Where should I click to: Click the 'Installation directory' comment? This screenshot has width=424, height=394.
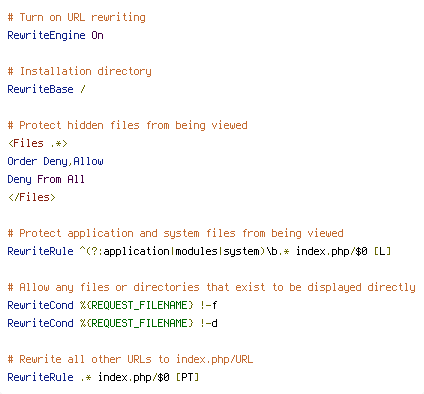click(79, 71)
